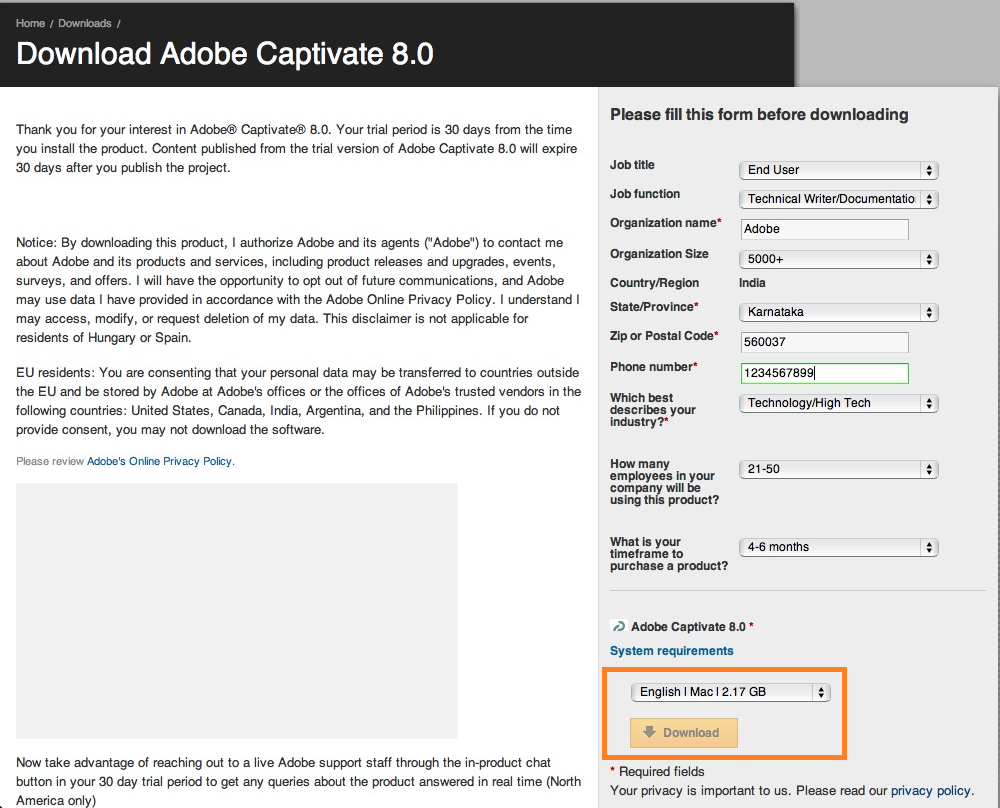Focus the Zip or Postal Code field
The height and width of the screenshot is (808, 1000).
tap(824, 342)
